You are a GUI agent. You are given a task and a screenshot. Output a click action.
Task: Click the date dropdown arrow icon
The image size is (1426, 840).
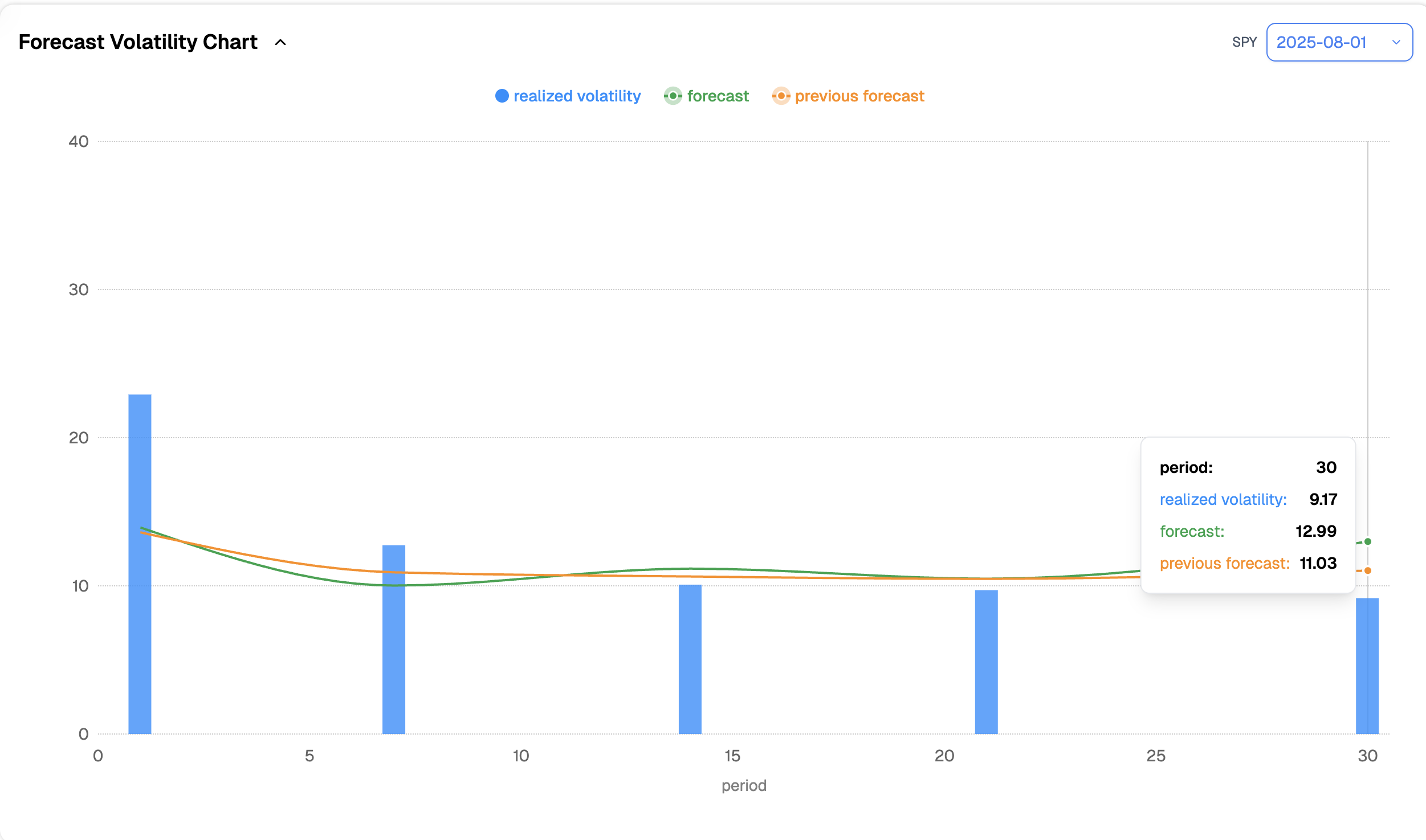pos(1396,42)
